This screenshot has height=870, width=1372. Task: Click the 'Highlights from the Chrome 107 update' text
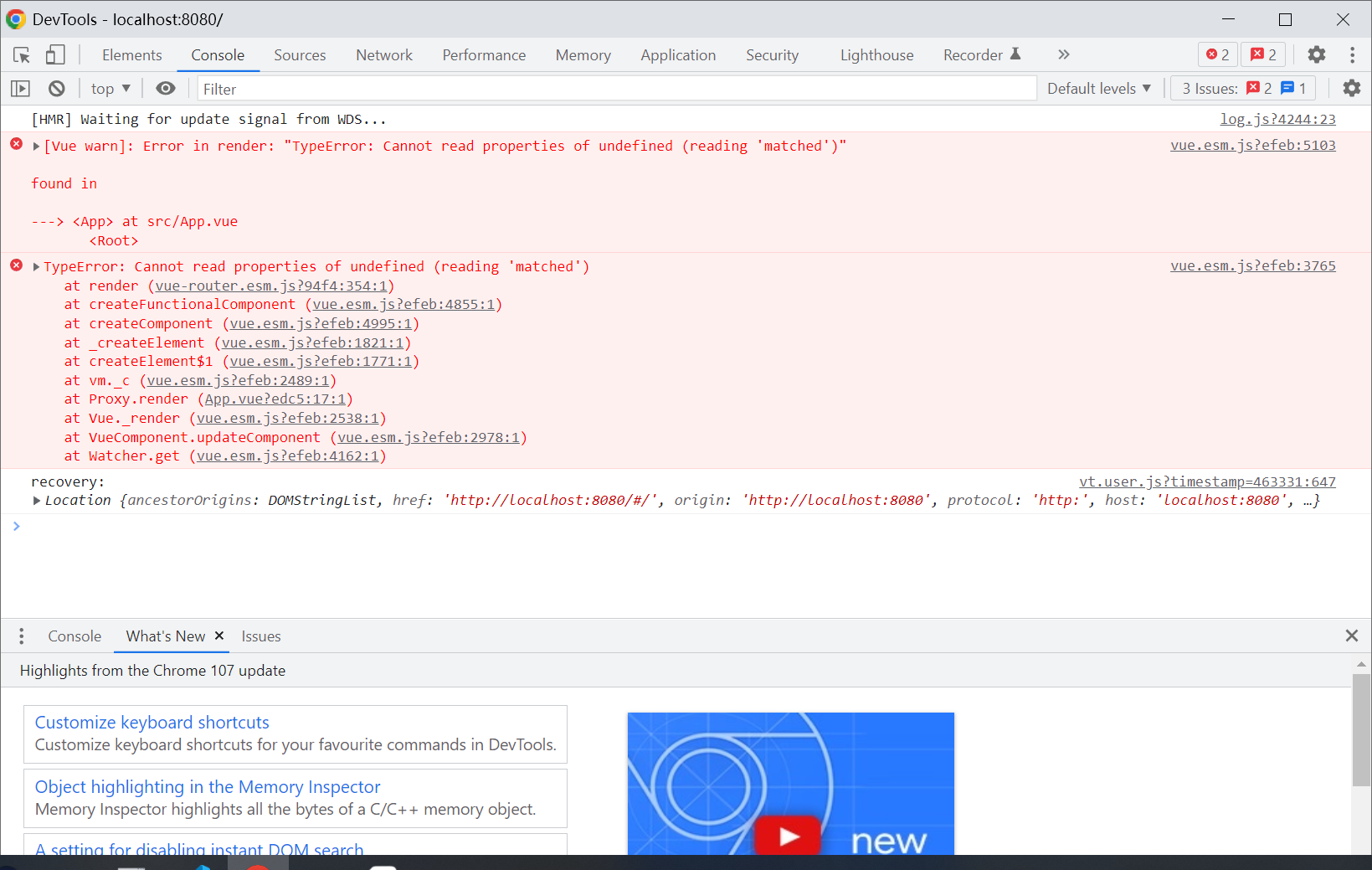click(x=152, y=671)
